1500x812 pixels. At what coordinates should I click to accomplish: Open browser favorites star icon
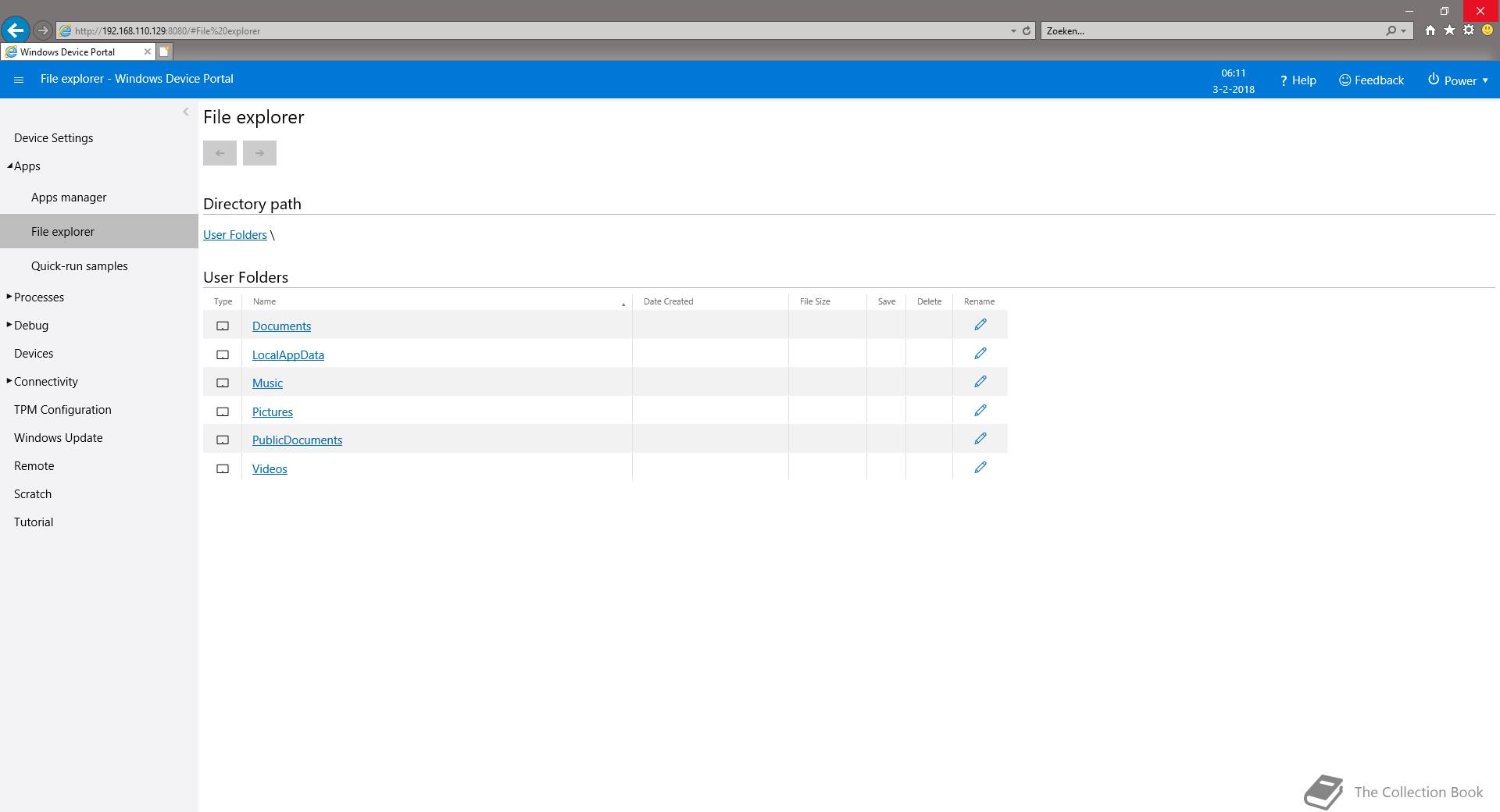coord(1449,30)
